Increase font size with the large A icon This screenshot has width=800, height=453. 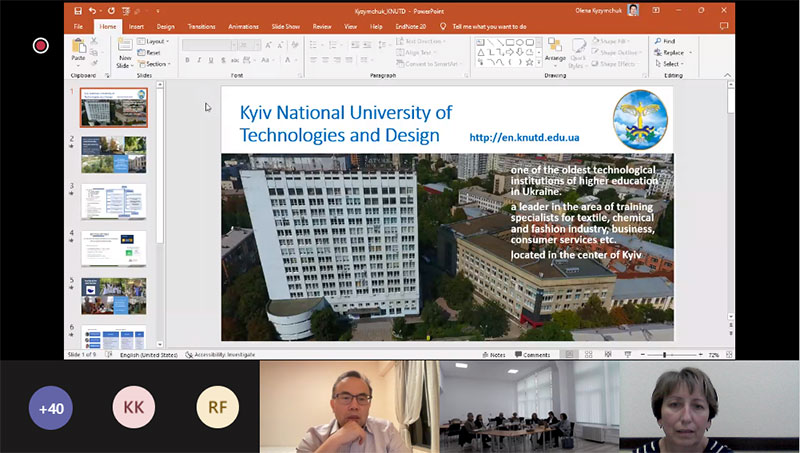click(268, 45)
